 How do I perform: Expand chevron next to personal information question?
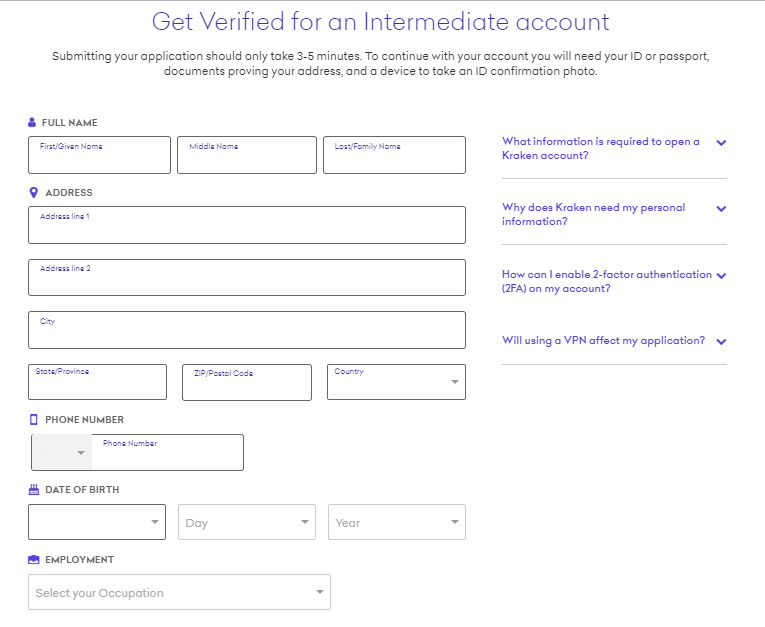[x=721, y=209]
